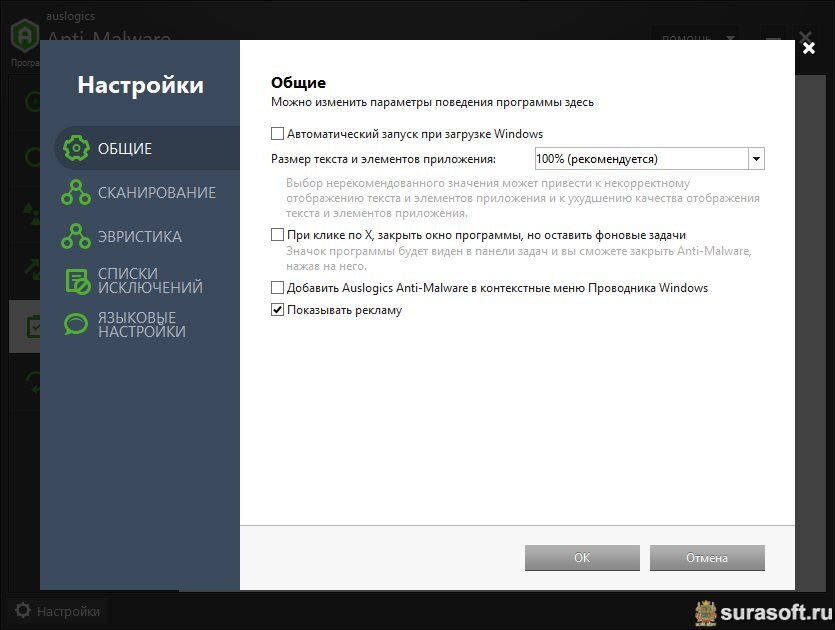The height and width of the screenshot is (630, 835).
Task: Click the Общие heading text
Action: [298, 83]
